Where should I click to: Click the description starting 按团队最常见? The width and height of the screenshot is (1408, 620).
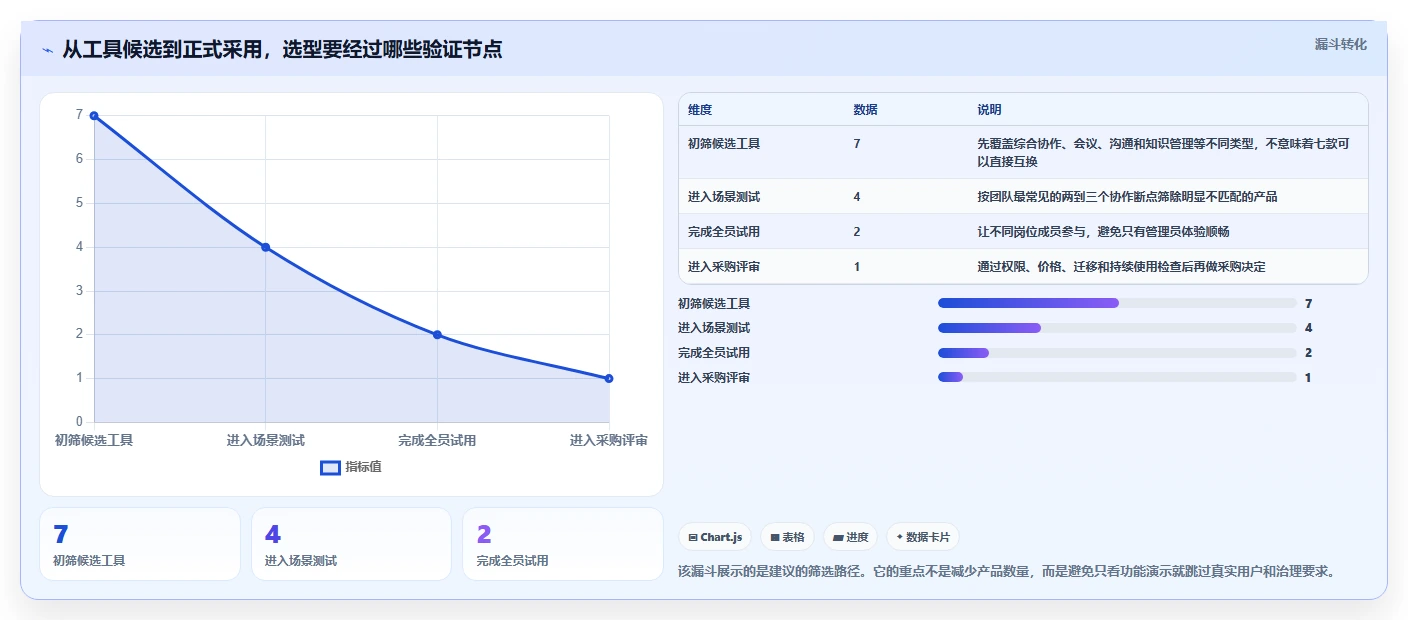pos(1127,197)
